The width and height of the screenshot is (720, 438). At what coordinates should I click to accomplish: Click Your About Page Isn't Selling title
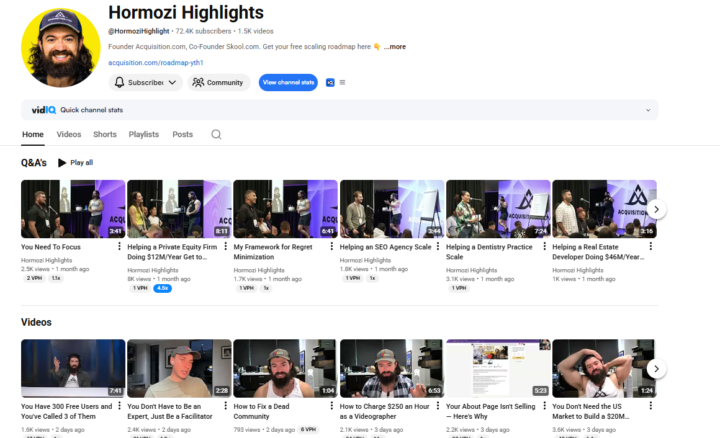tap(491, 411)
